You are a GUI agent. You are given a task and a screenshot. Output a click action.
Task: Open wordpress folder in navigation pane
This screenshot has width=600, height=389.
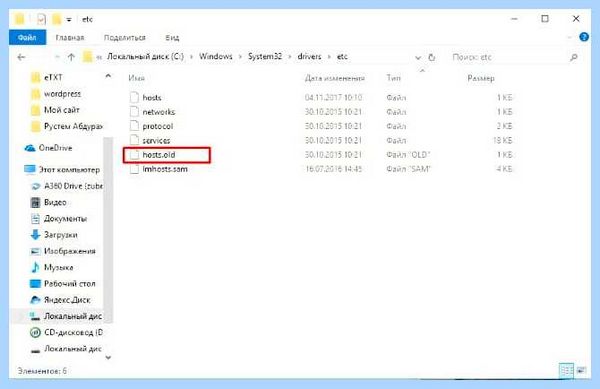click(62, 94)
